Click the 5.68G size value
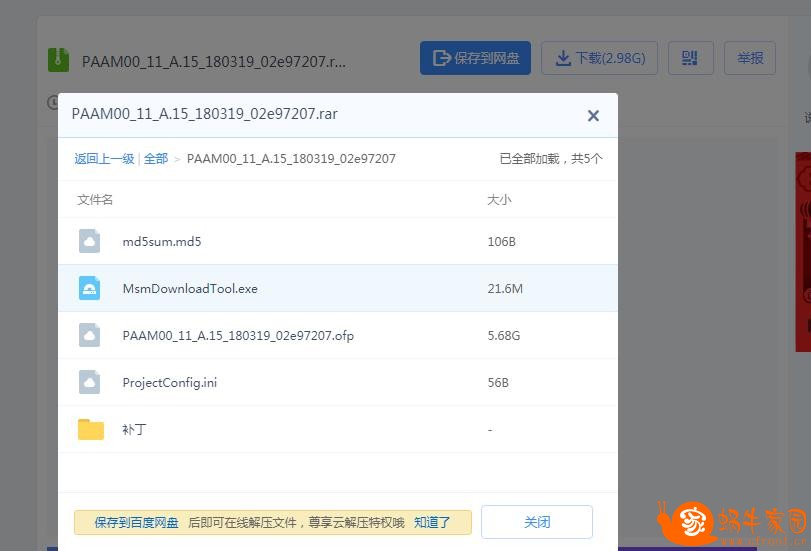This screenshot has height=551, width=811. point(504,336)
